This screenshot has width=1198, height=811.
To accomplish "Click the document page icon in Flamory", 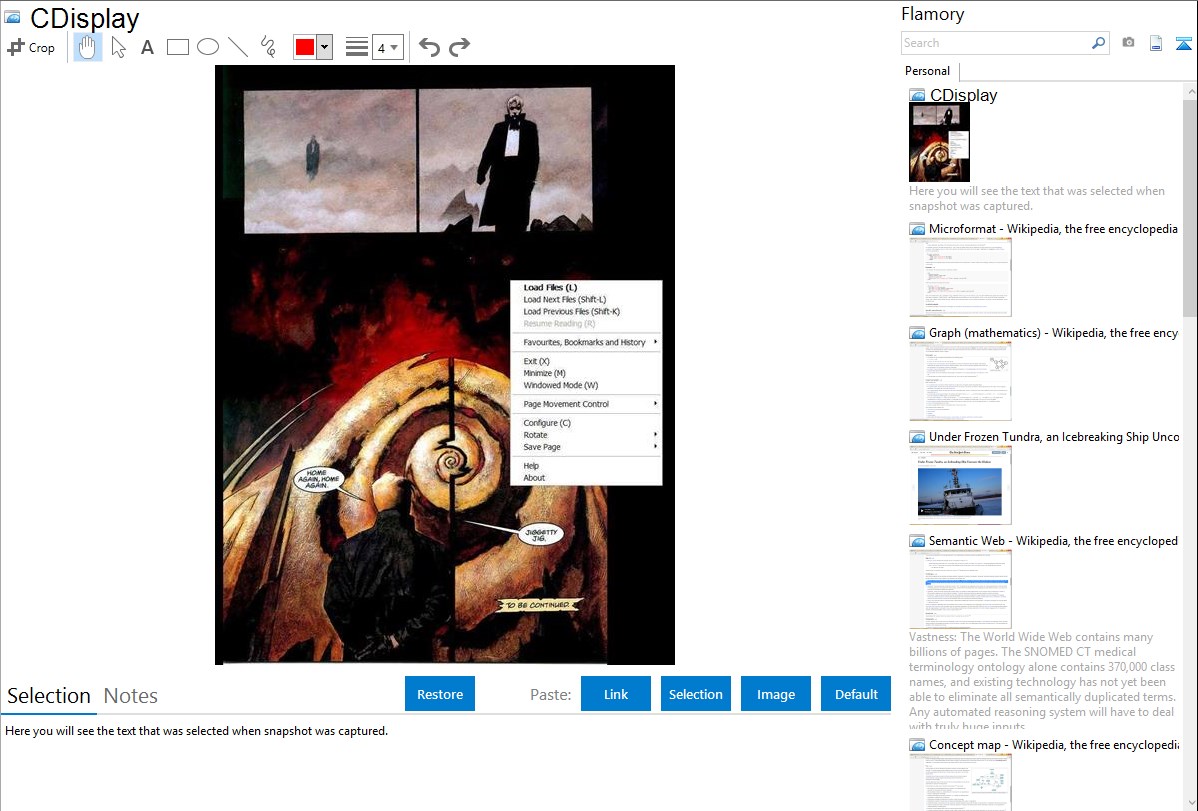I will click(1156, 43).
